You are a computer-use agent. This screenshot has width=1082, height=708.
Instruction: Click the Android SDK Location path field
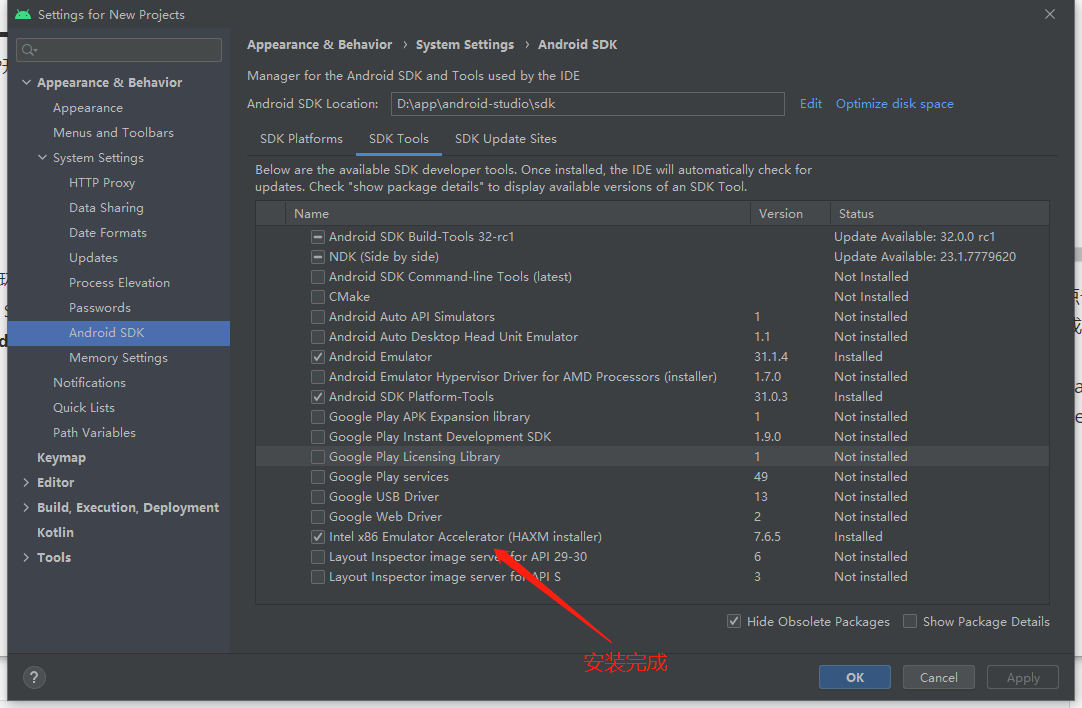(x=587, y=104)
